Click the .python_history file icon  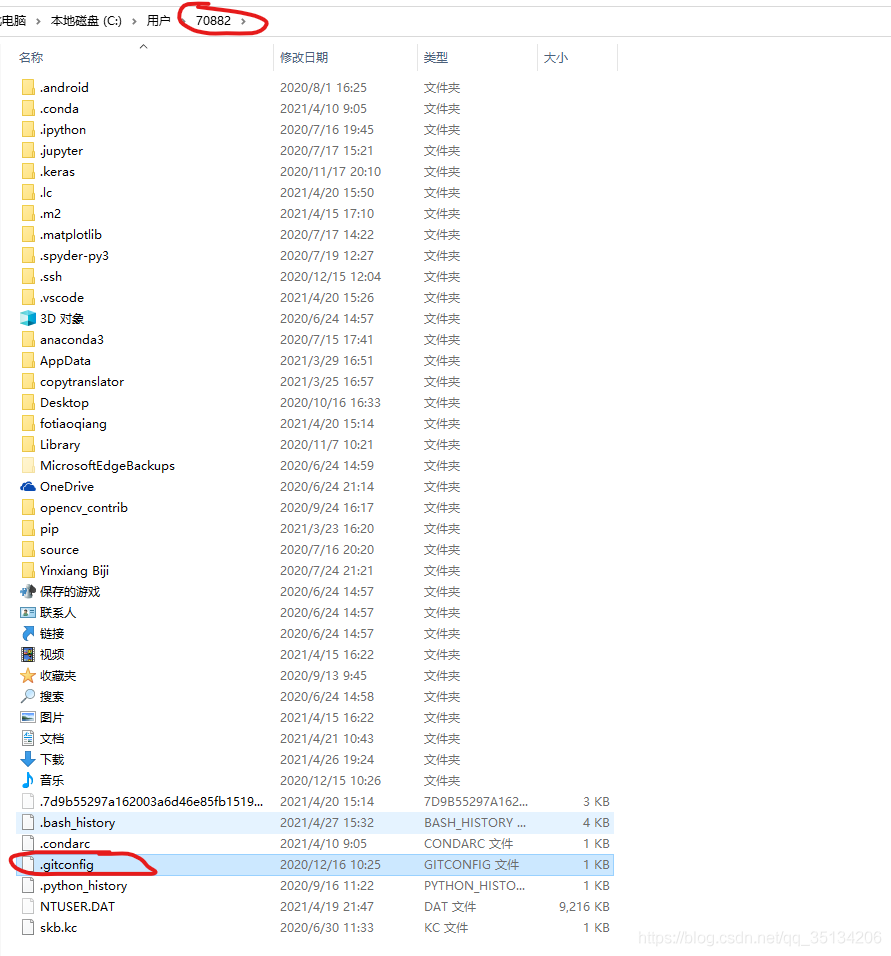coord(28,885)
